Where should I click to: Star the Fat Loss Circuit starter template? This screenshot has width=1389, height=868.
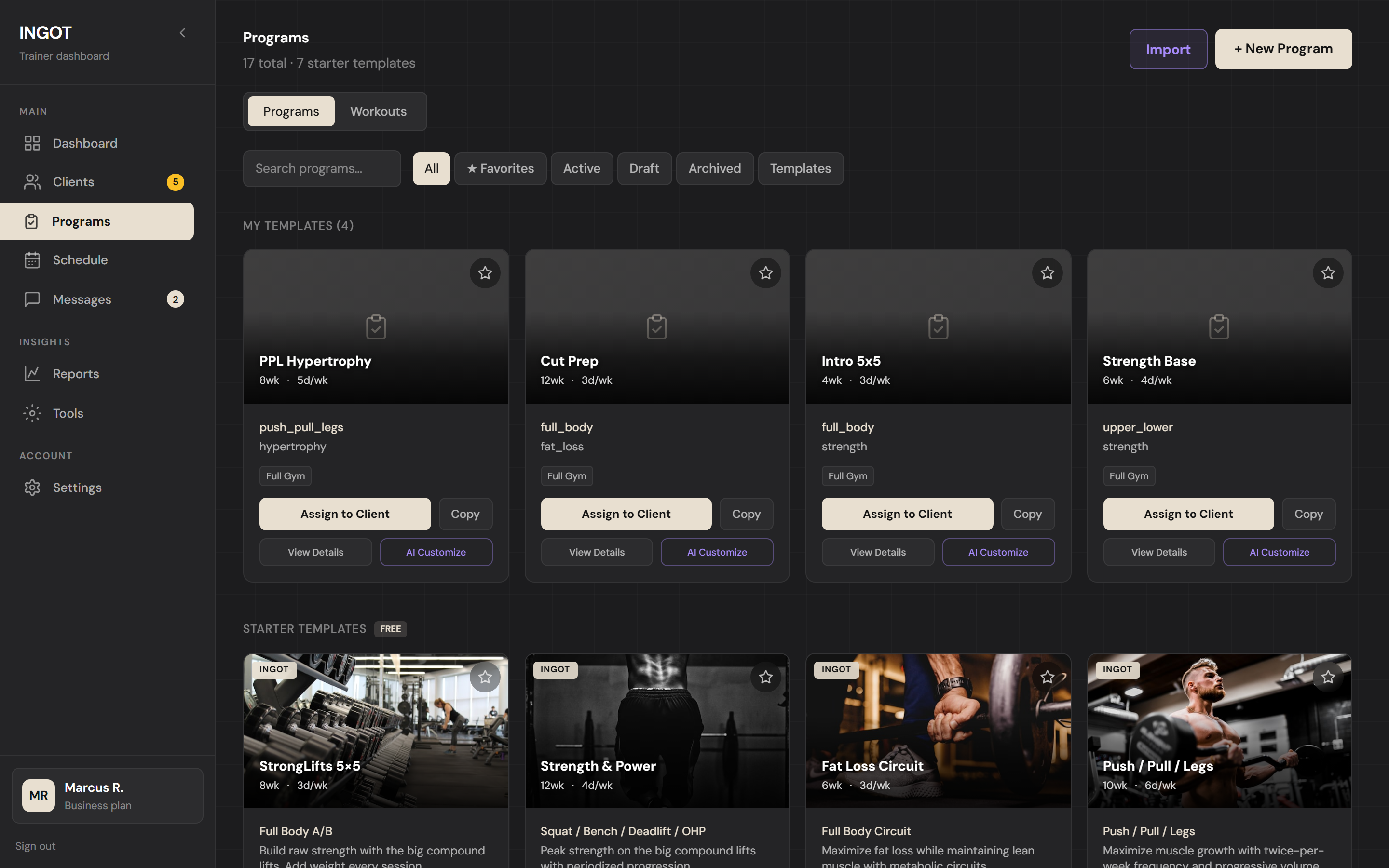coord(1048,677)
